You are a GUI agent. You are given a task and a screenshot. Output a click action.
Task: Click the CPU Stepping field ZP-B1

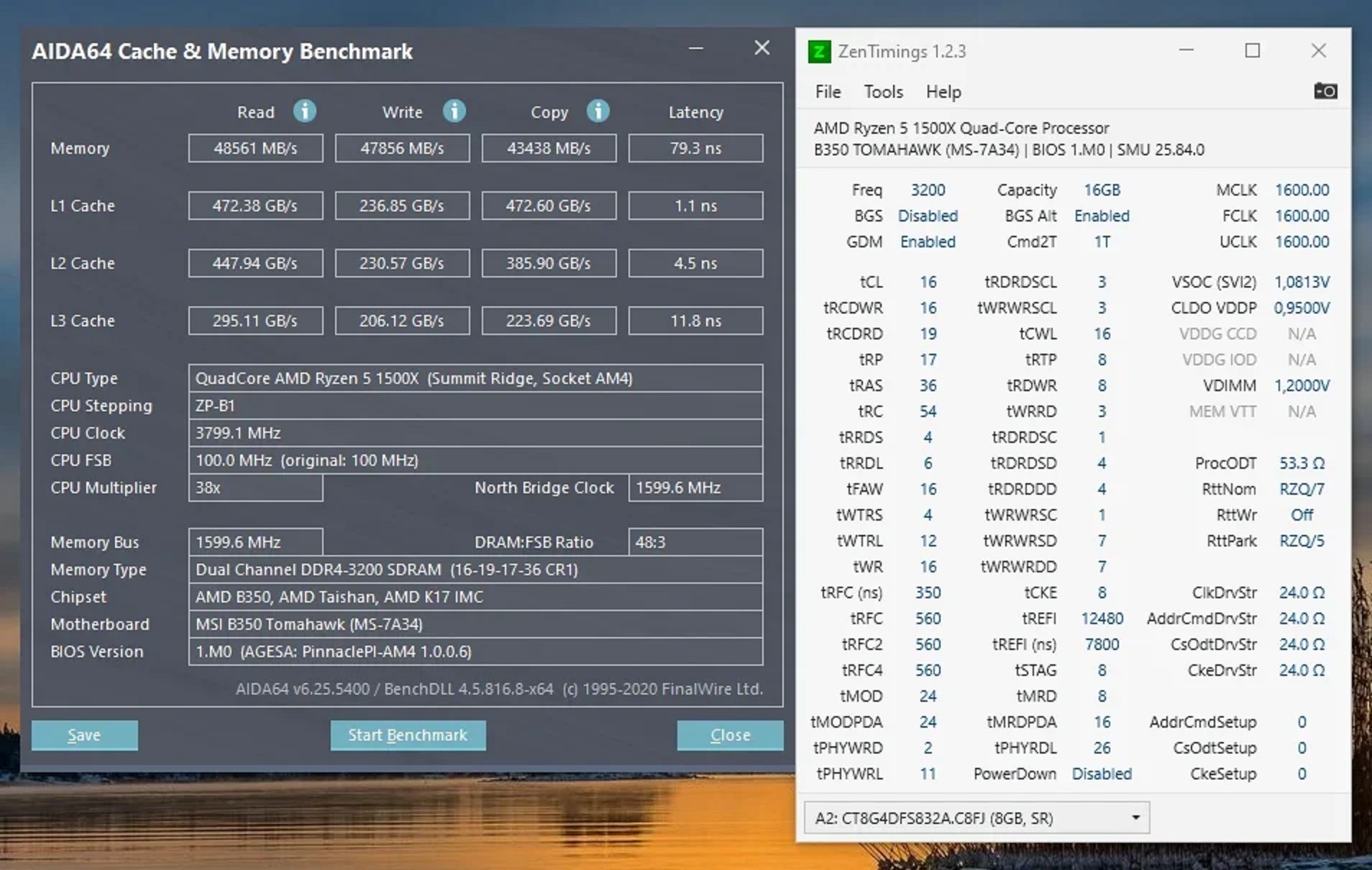tap(475, 406)
